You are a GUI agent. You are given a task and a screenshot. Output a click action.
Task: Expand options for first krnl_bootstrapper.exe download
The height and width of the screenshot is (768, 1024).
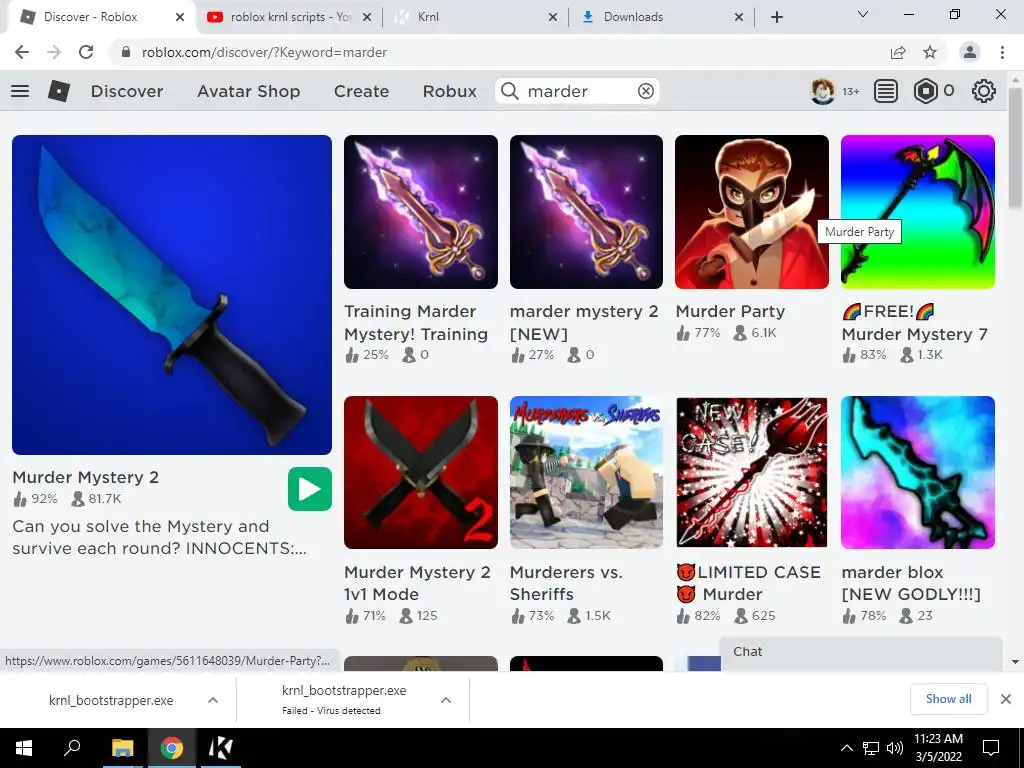click(x=212, y=700)
